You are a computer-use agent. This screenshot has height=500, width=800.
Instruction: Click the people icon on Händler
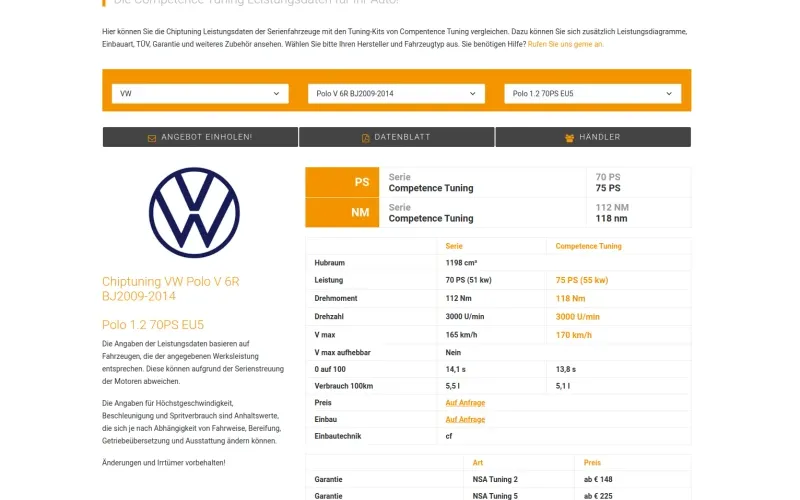[x=569, y=138]
